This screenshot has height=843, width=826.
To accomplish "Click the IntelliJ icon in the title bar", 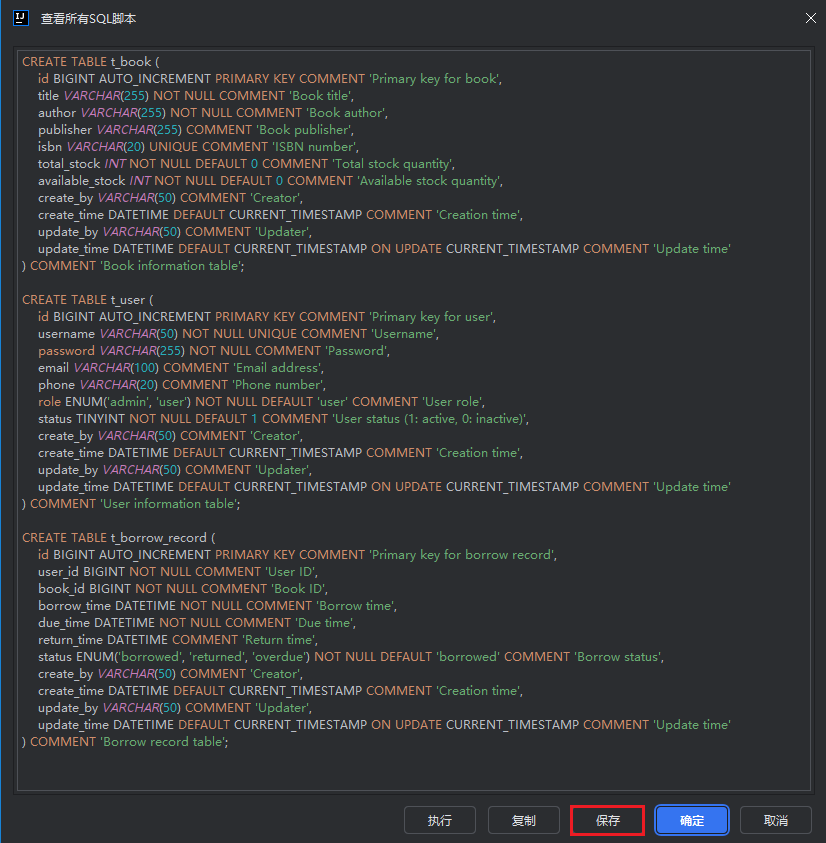I will click(x=19, y=18).
